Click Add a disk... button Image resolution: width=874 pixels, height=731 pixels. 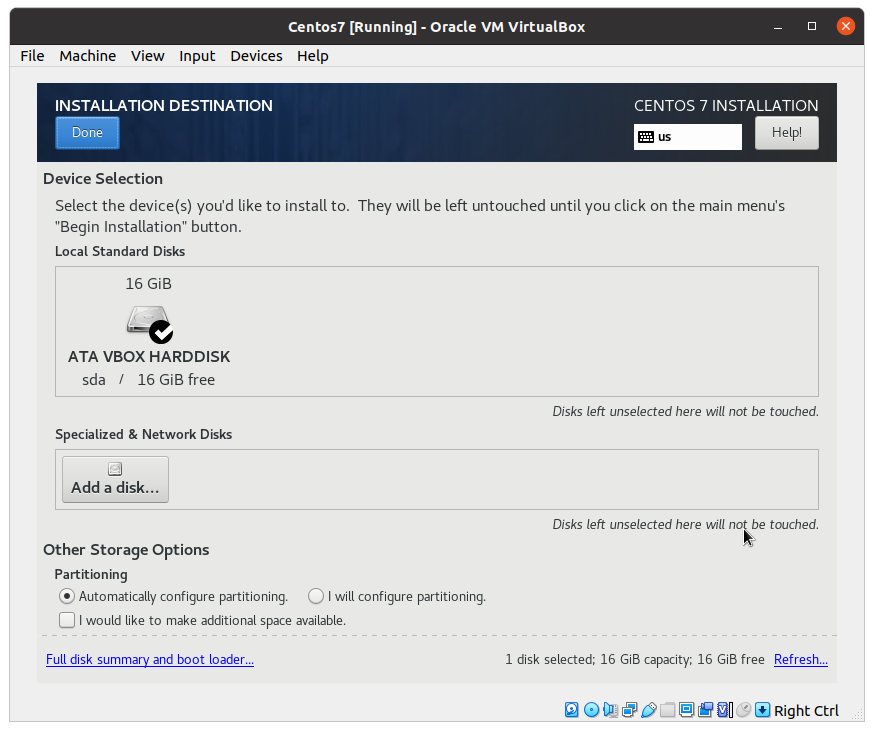pyautogui.click(x=115, y=480)
